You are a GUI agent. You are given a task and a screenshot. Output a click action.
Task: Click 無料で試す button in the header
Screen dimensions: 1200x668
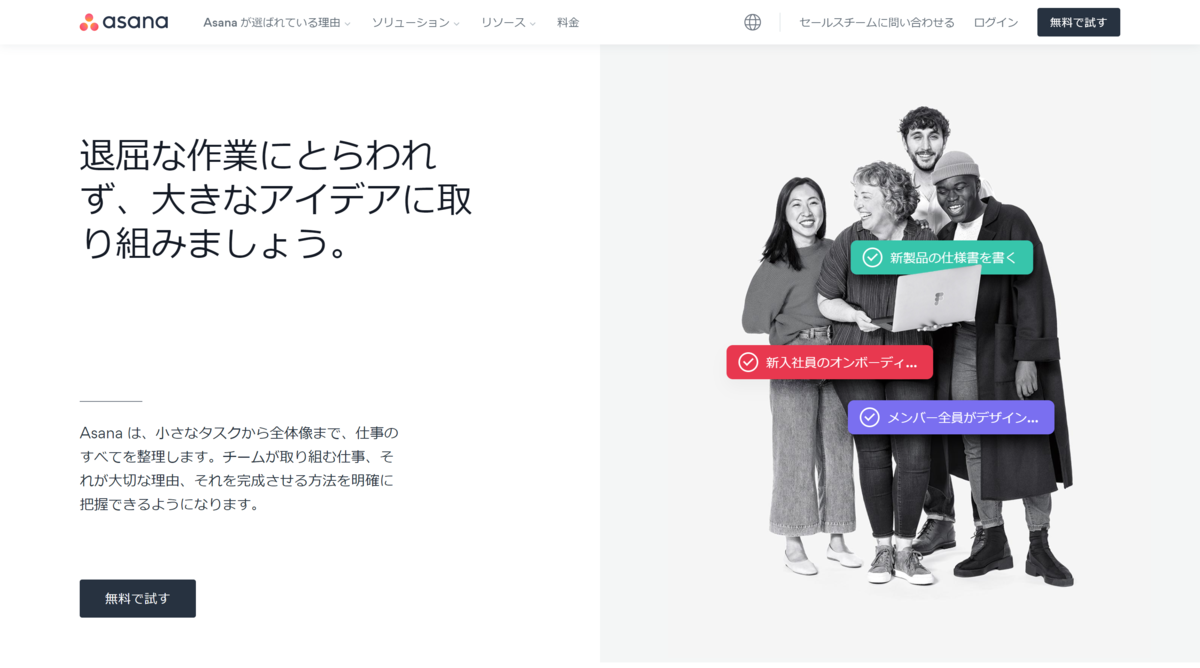(x=1078, y=22)
